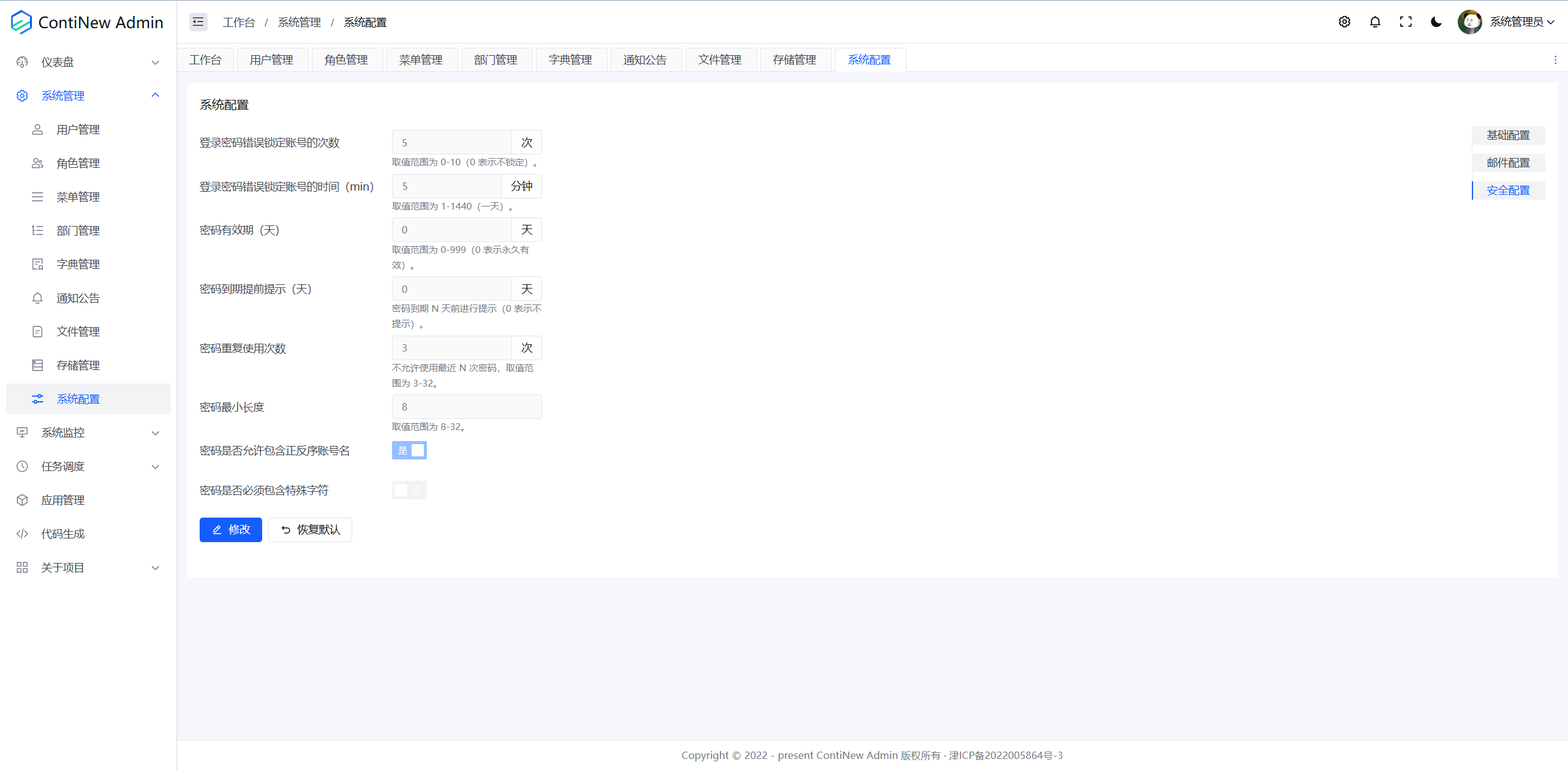
Task: Toggle the require special characters switch
Action: [x=409, y=490]
